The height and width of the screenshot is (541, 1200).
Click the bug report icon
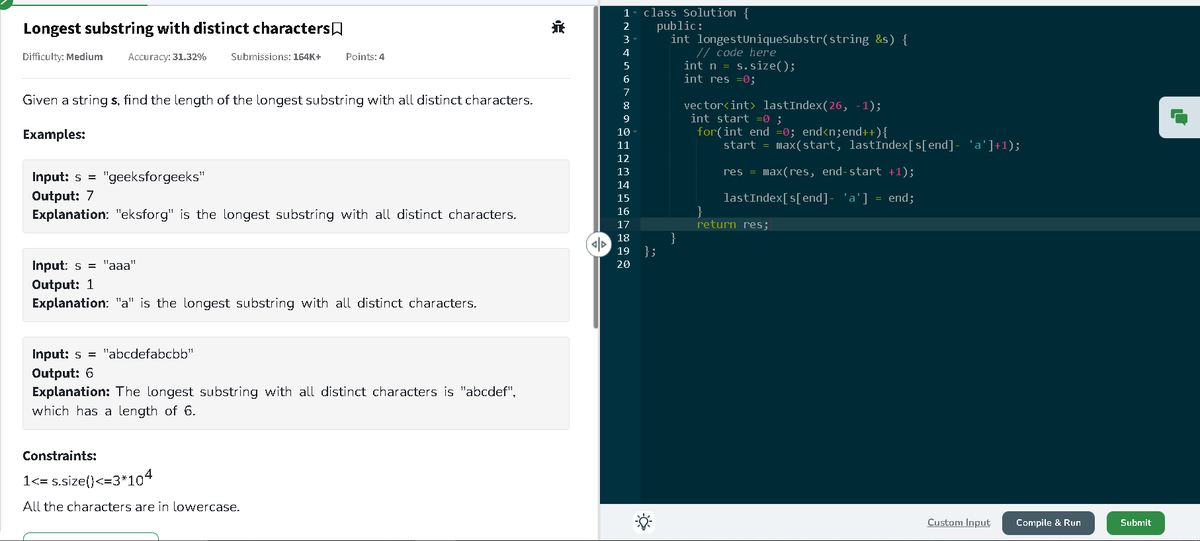point(558,27)
